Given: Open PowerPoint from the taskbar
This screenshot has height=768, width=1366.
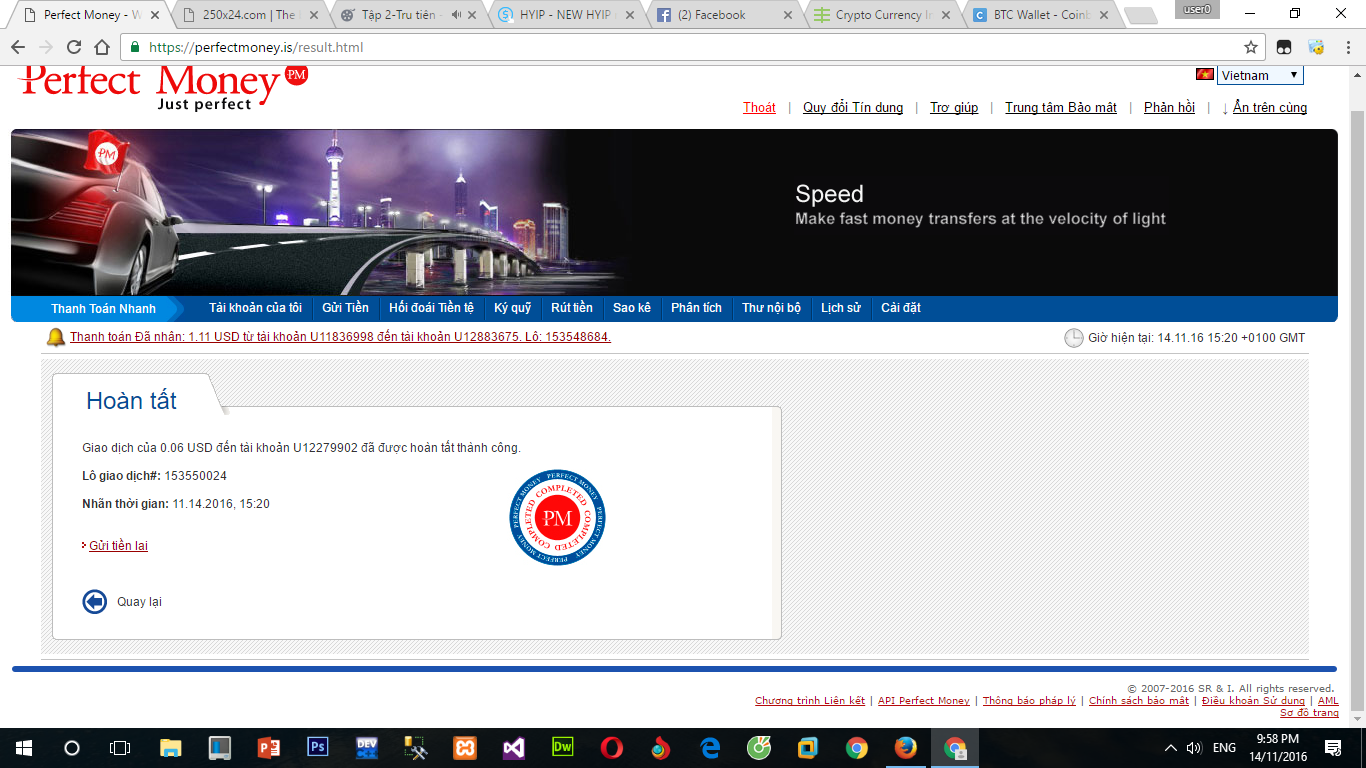Looking at the screenshot, I should pos(268,747).
